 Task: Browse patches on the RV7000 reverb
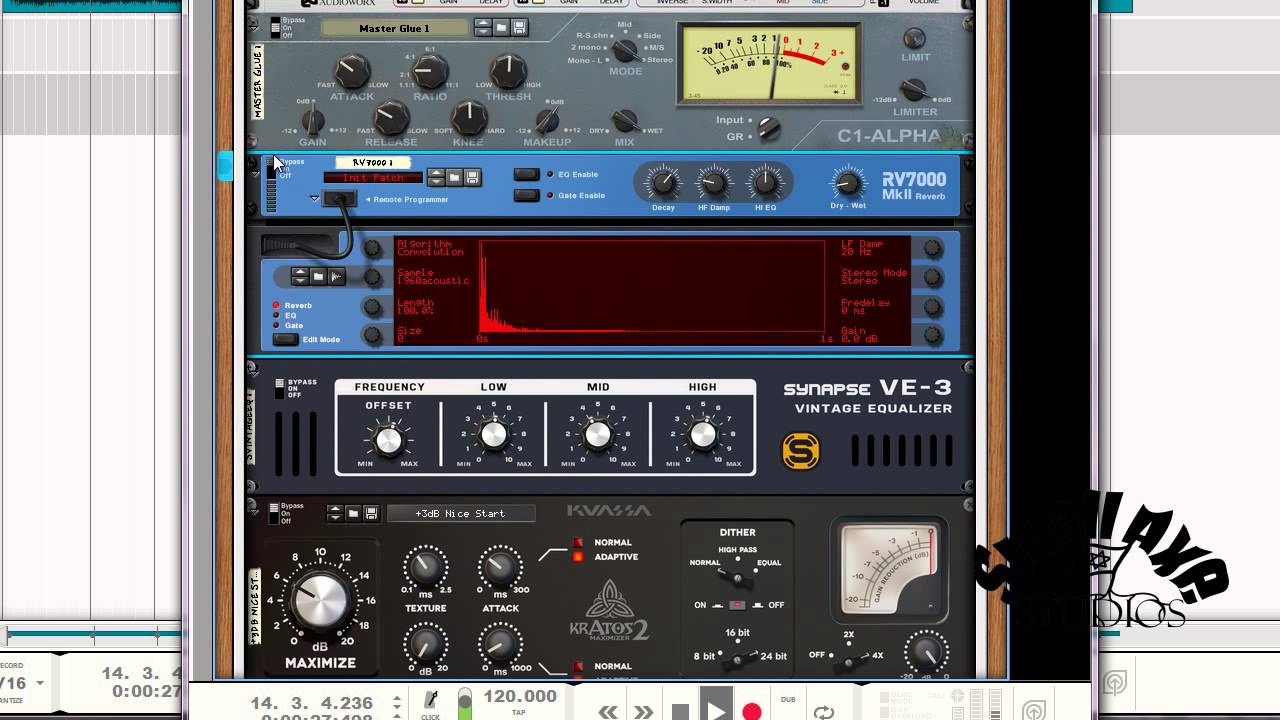pos(454,178)
